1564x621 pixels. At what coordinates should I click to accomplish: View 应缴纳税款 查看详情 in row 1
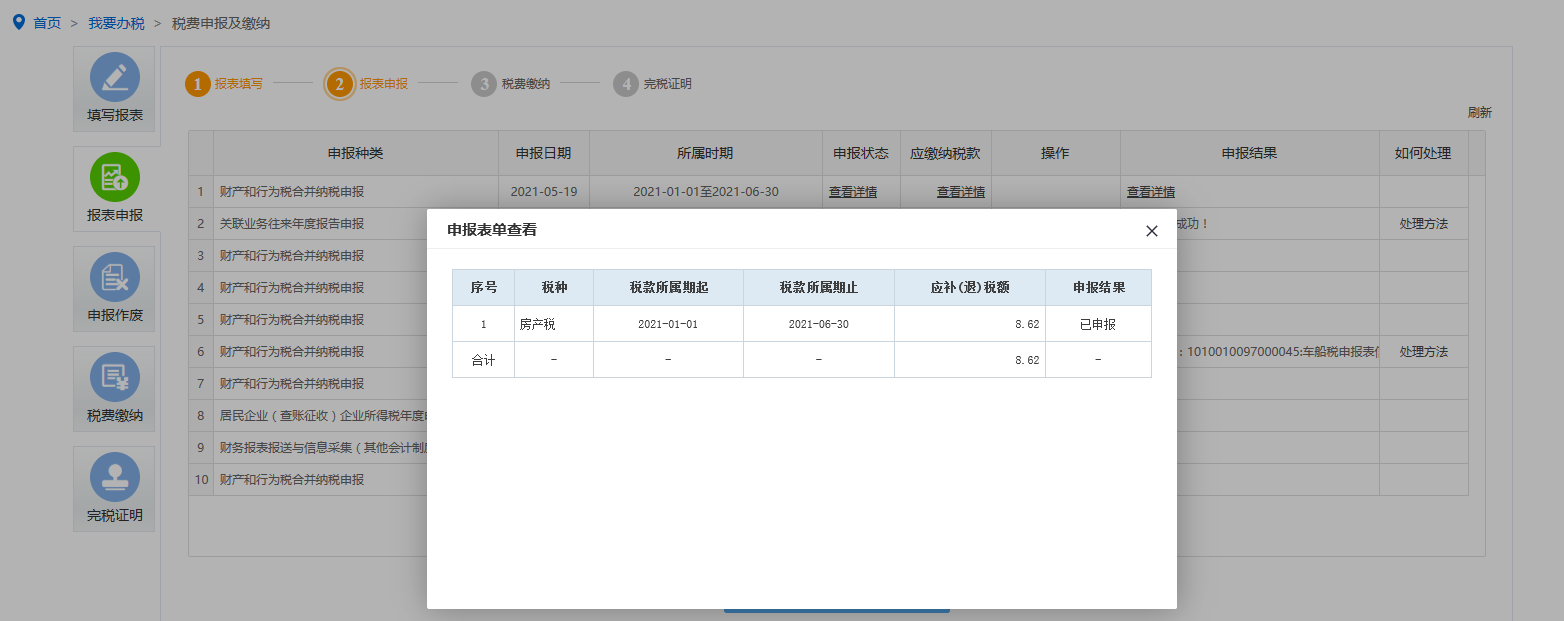[x=960, y=192]
